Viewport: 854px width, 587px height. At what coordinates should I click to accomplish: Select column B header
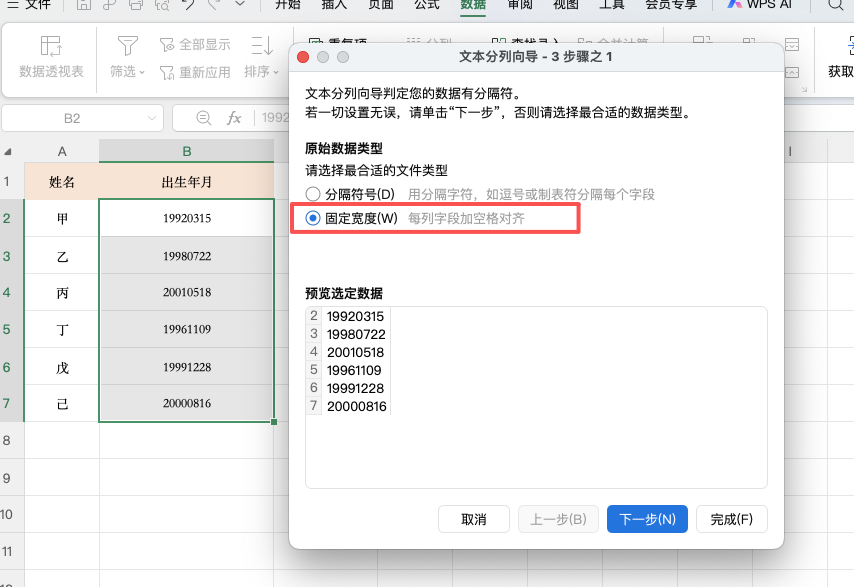(x=187, y=151)
